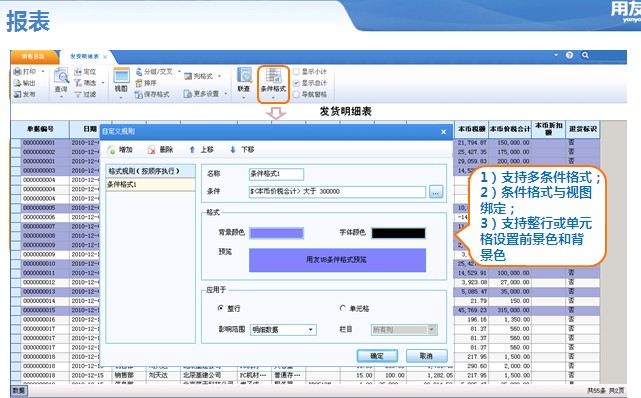This screenshot has height=398, width=641.
Task: Open the 栏目 所有列 dropdown
Action: pyautogui.click(x=404, y=330)
